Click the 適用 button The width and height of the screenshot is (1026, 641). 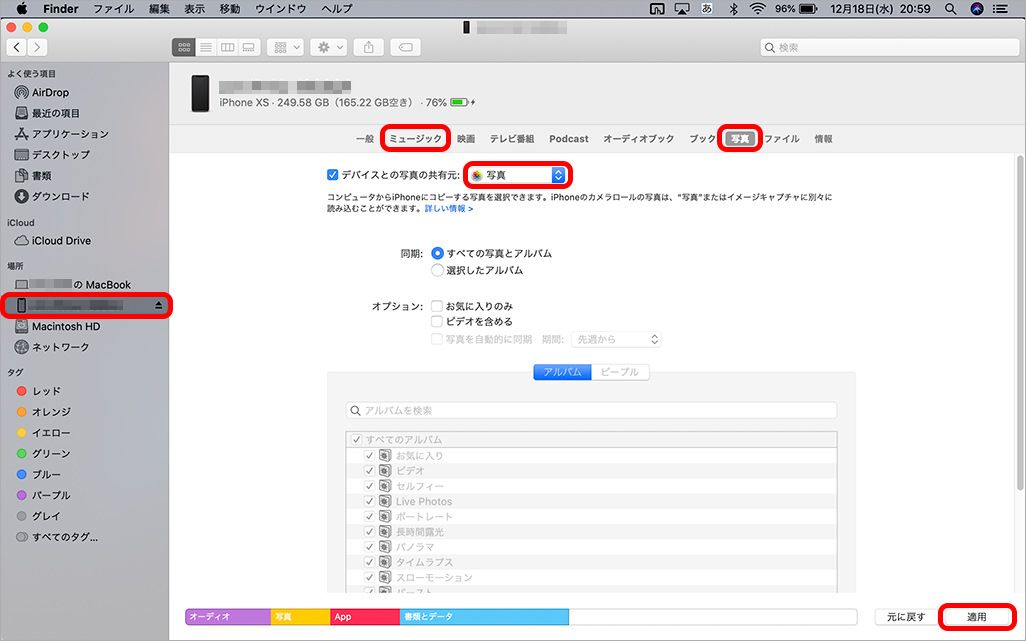976,617
